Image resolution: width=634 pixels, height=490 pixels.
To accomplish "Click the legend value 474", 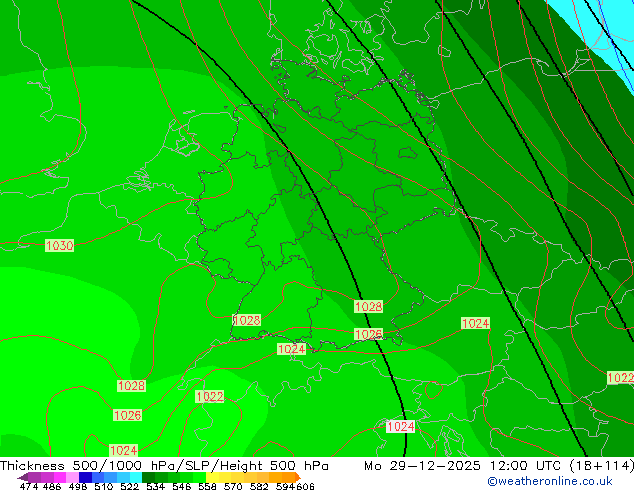I will pyautogui.click(x=29, y=486).
